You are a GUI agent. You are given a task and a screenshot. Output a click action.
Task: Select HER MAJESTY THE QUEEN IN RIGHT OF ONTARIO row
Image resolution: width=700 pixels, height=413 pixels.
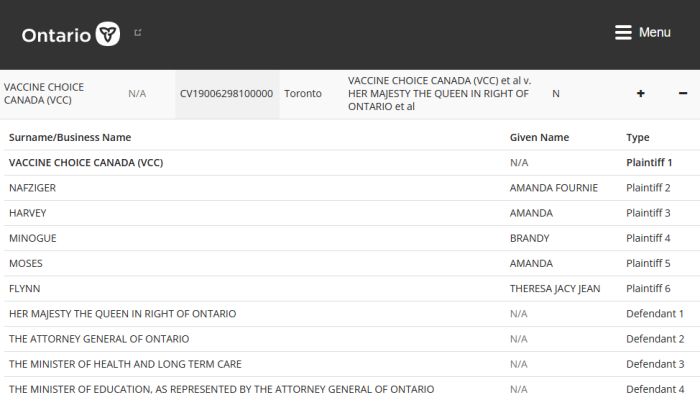click(352, 314)
